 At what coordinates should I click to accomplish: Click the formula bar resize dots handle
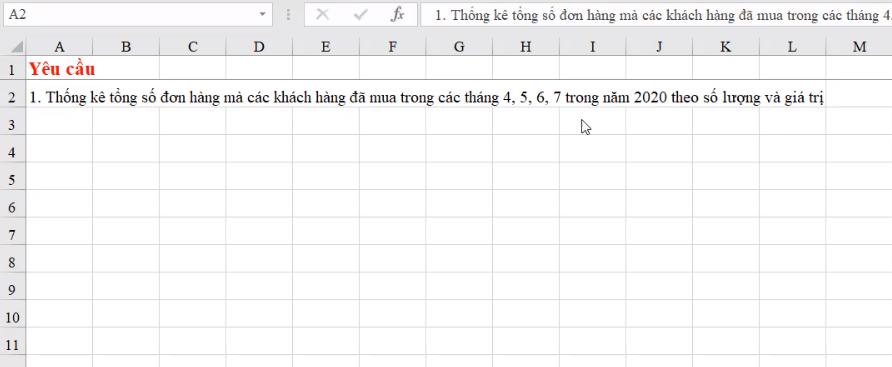[288, 15]
